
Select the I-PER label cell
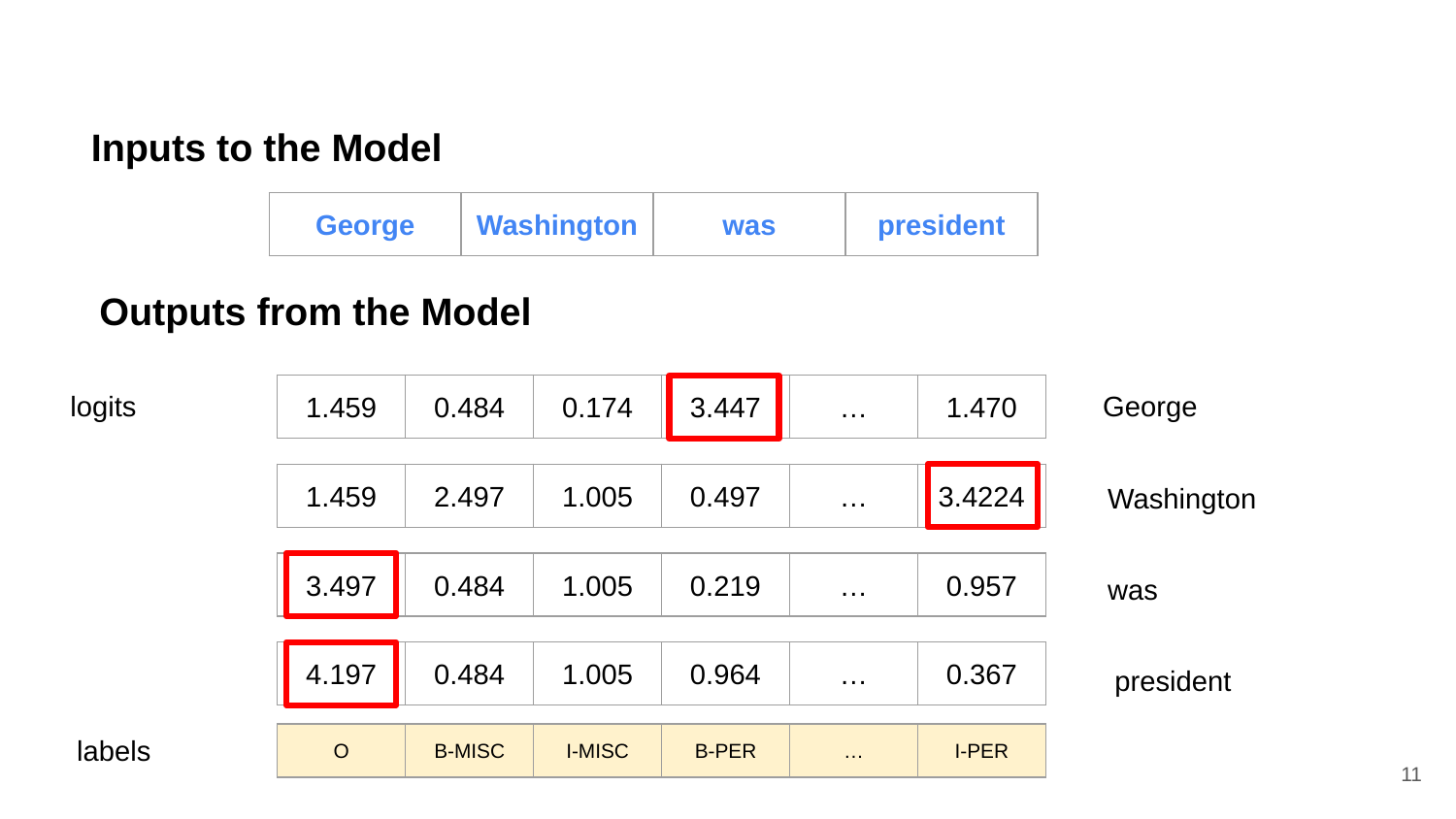[981, 751]
